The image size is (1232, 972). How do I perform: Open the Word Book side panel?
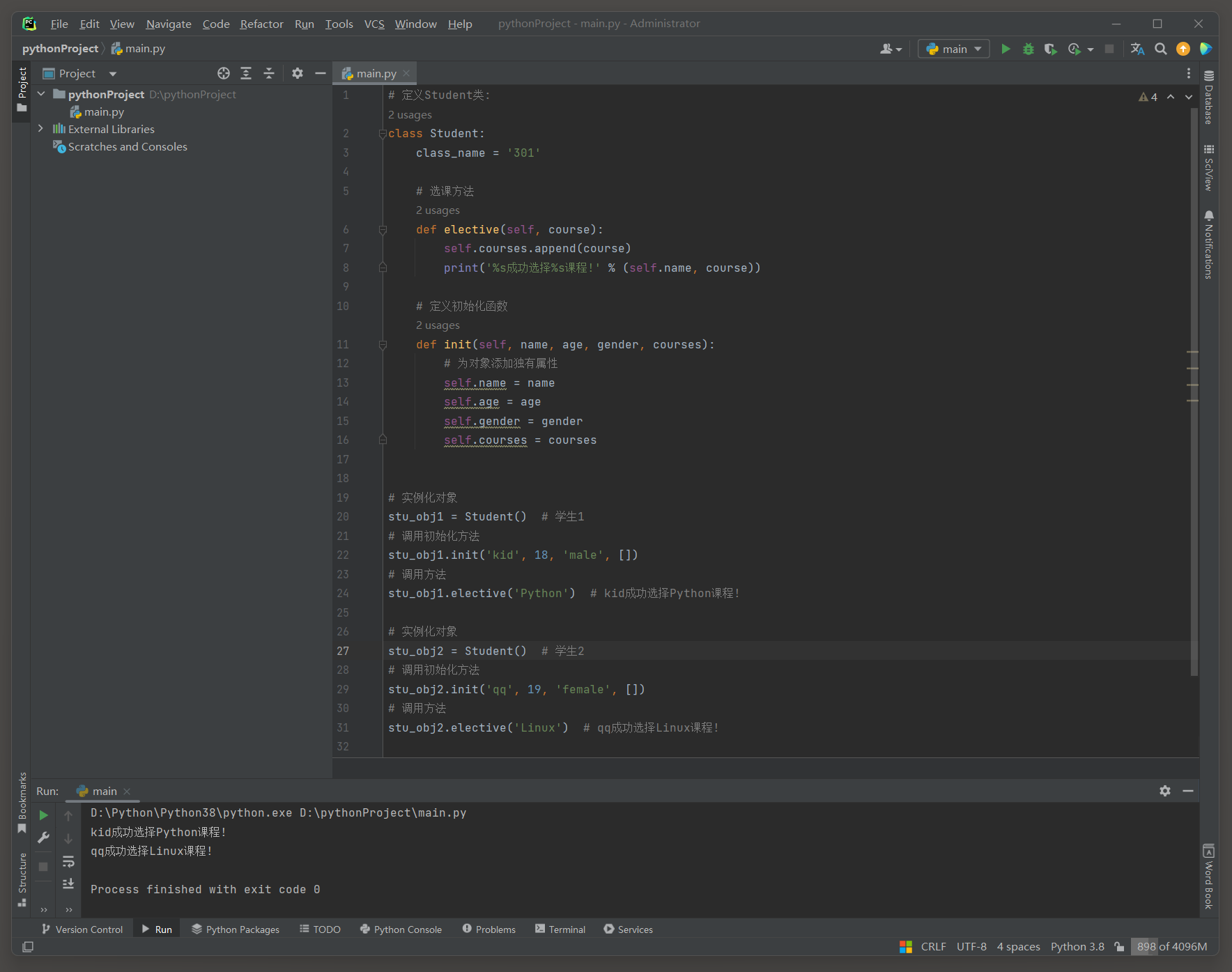(x=1209, y=877)
